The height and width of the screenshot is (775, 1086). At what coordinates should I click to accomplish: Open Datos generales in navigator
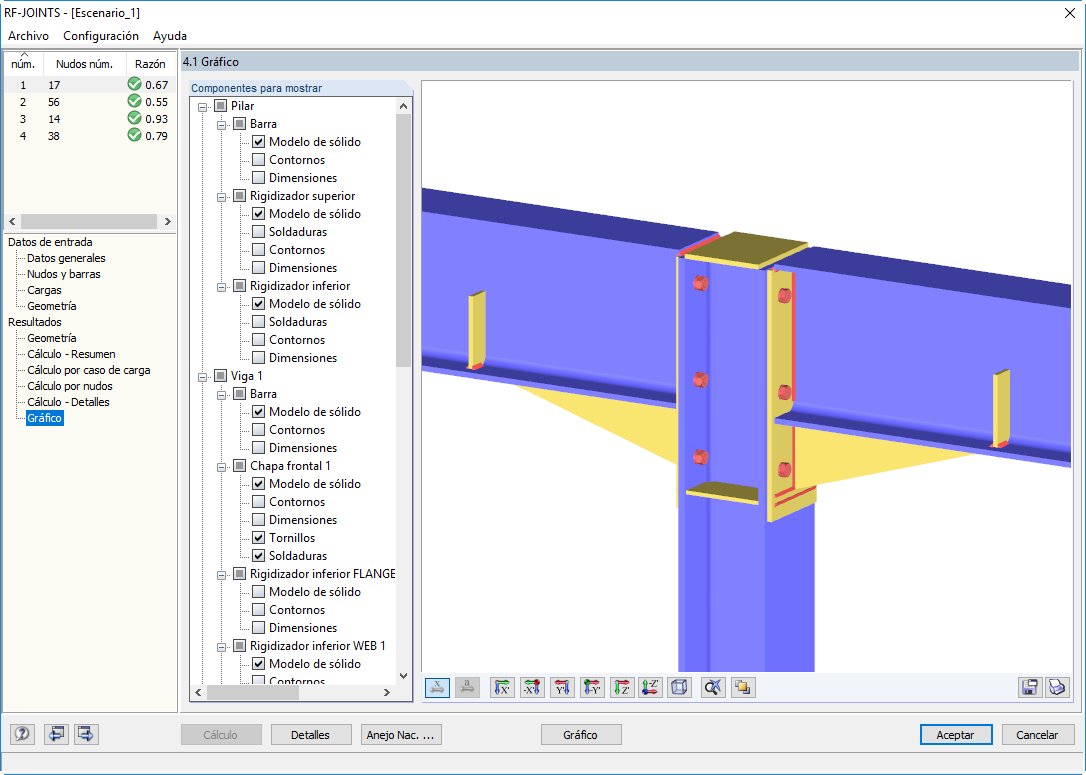66,258
